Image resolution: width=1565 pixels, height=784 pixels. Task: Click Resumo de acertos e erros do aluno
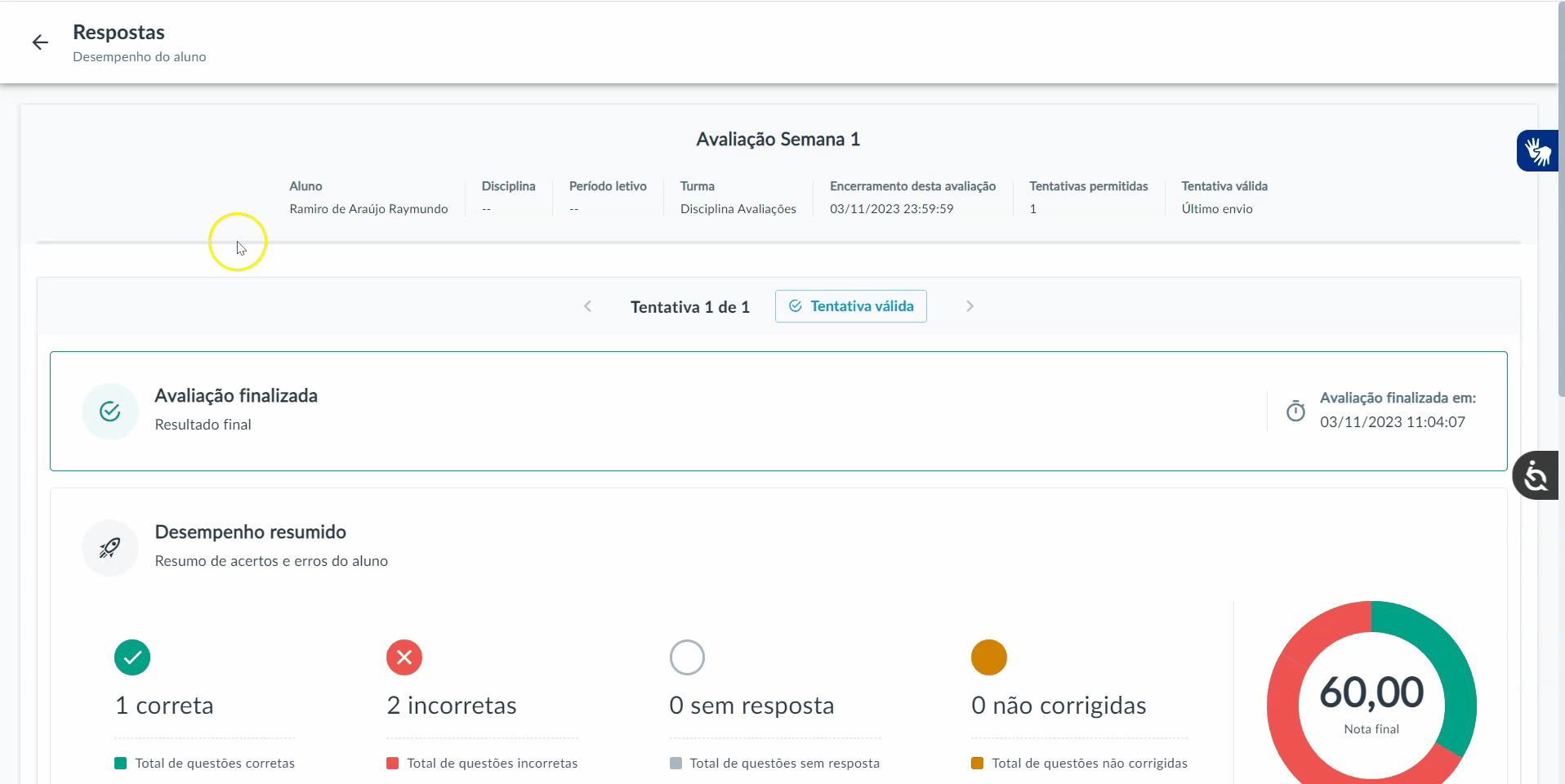(271, 561)
